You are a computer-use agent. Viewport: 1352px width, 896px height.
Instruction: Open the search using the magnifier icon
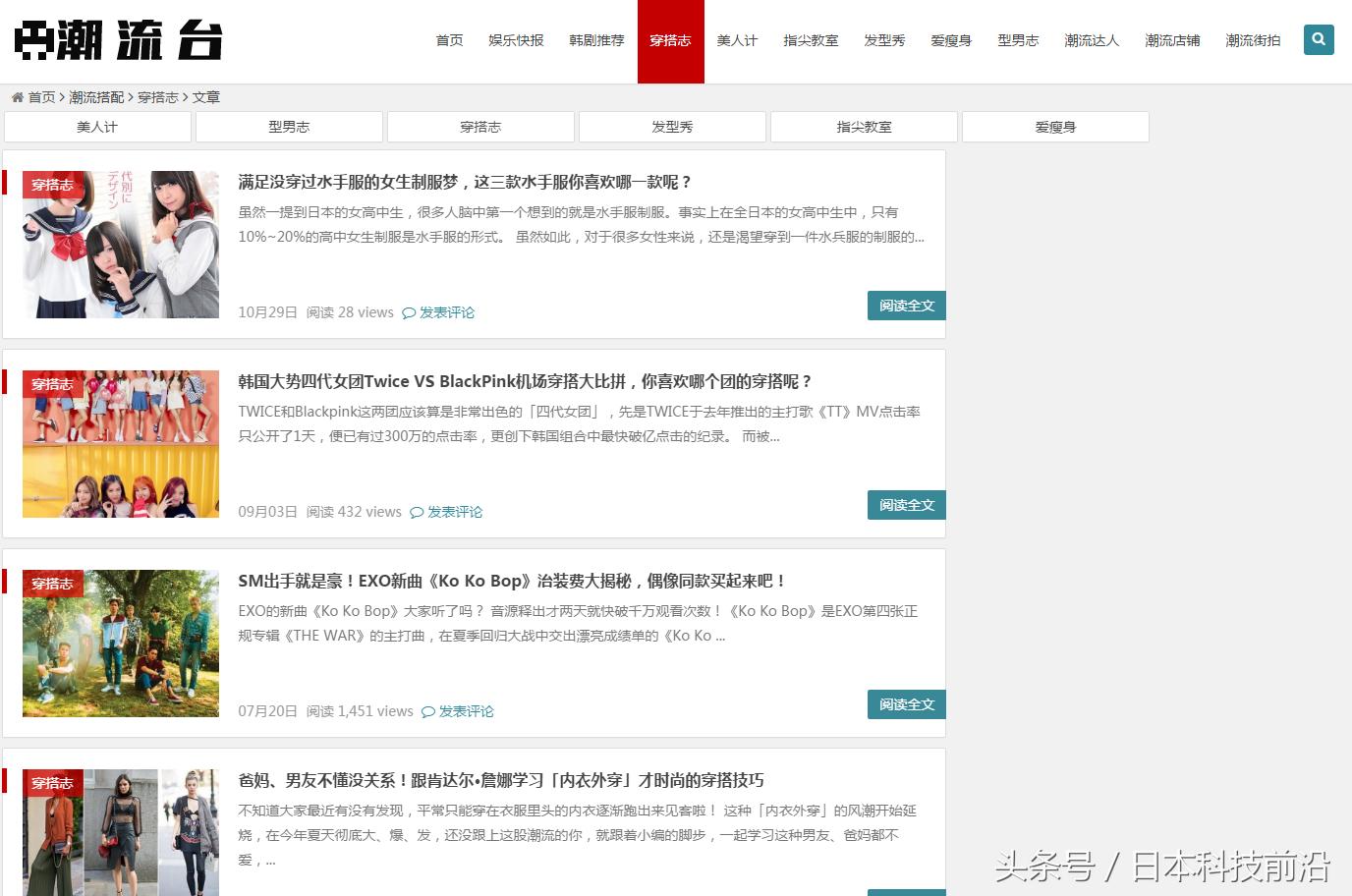pos(1318,39)
